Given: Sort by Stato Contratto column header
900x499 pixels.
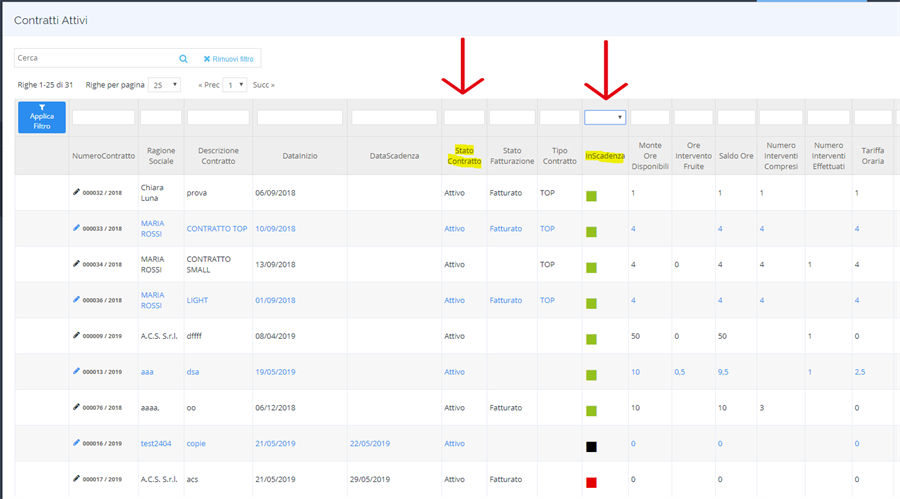Looking at the screenshot, I should click(464, 156).
